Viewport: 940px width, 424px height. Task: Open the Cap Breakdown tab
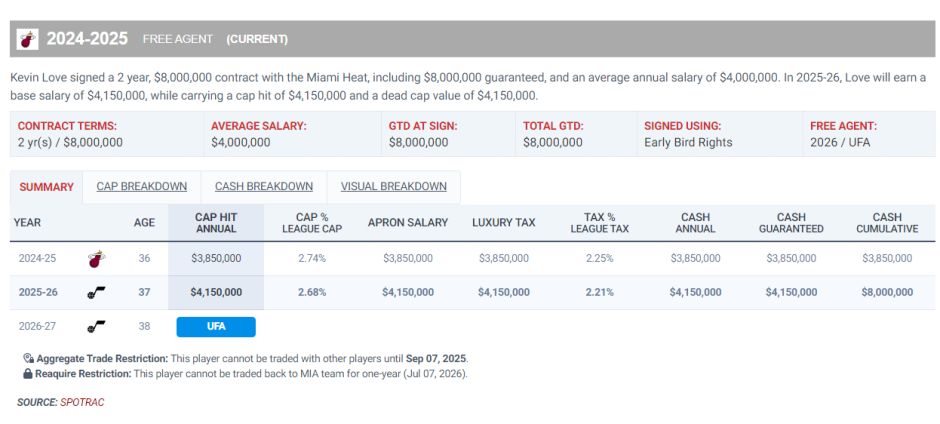(x=141, y=187)
